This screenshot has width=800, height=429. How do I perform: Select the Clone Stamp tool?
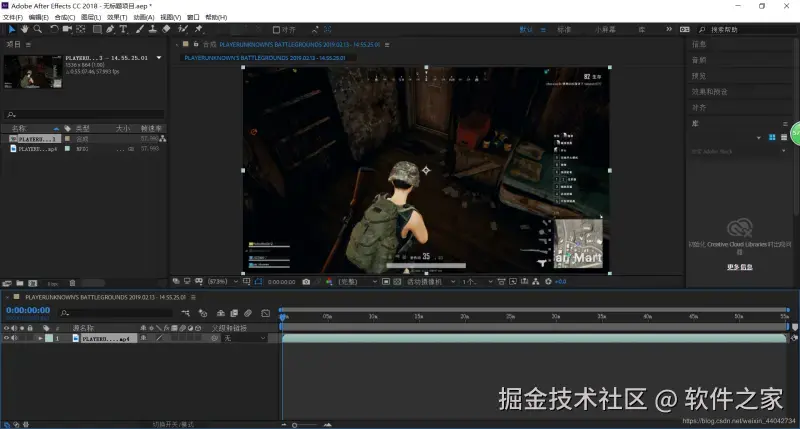click(153, 29)
